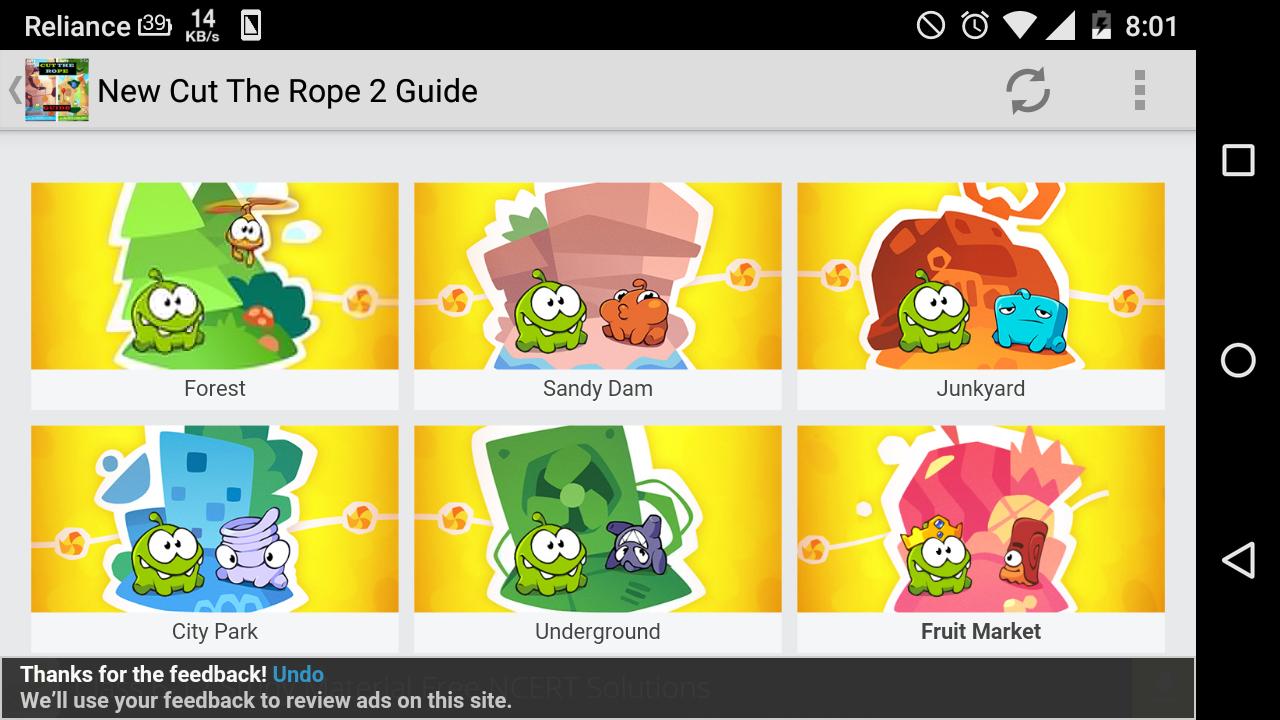Viewport: 1280px width, 720px height.
Task: Open the Sandy Dam level guide
Action: pos(597,295)
